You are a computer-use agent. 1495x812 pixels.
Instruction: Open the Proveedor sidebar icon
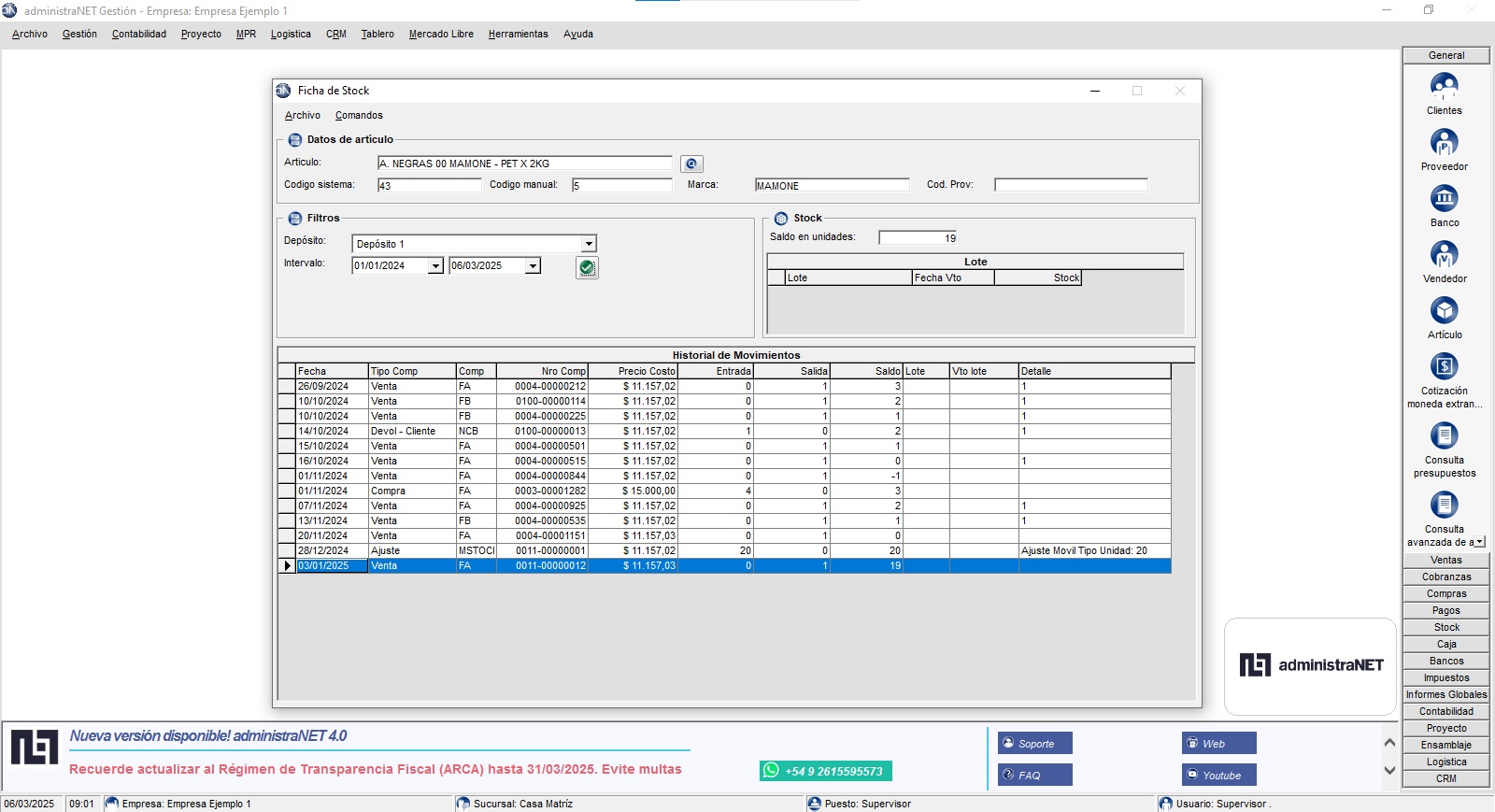[1444, 143]
